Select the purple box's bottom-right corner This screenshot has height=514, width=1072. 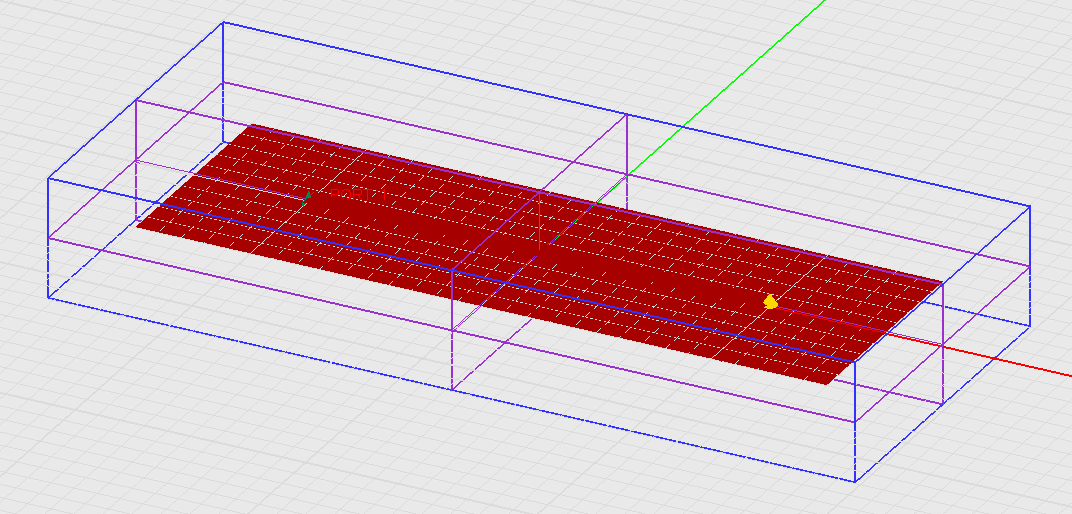click(943, 403)
